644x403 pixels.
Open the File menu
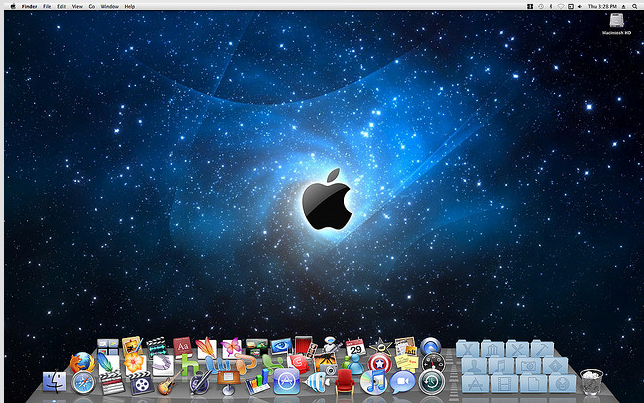point(47,7)
